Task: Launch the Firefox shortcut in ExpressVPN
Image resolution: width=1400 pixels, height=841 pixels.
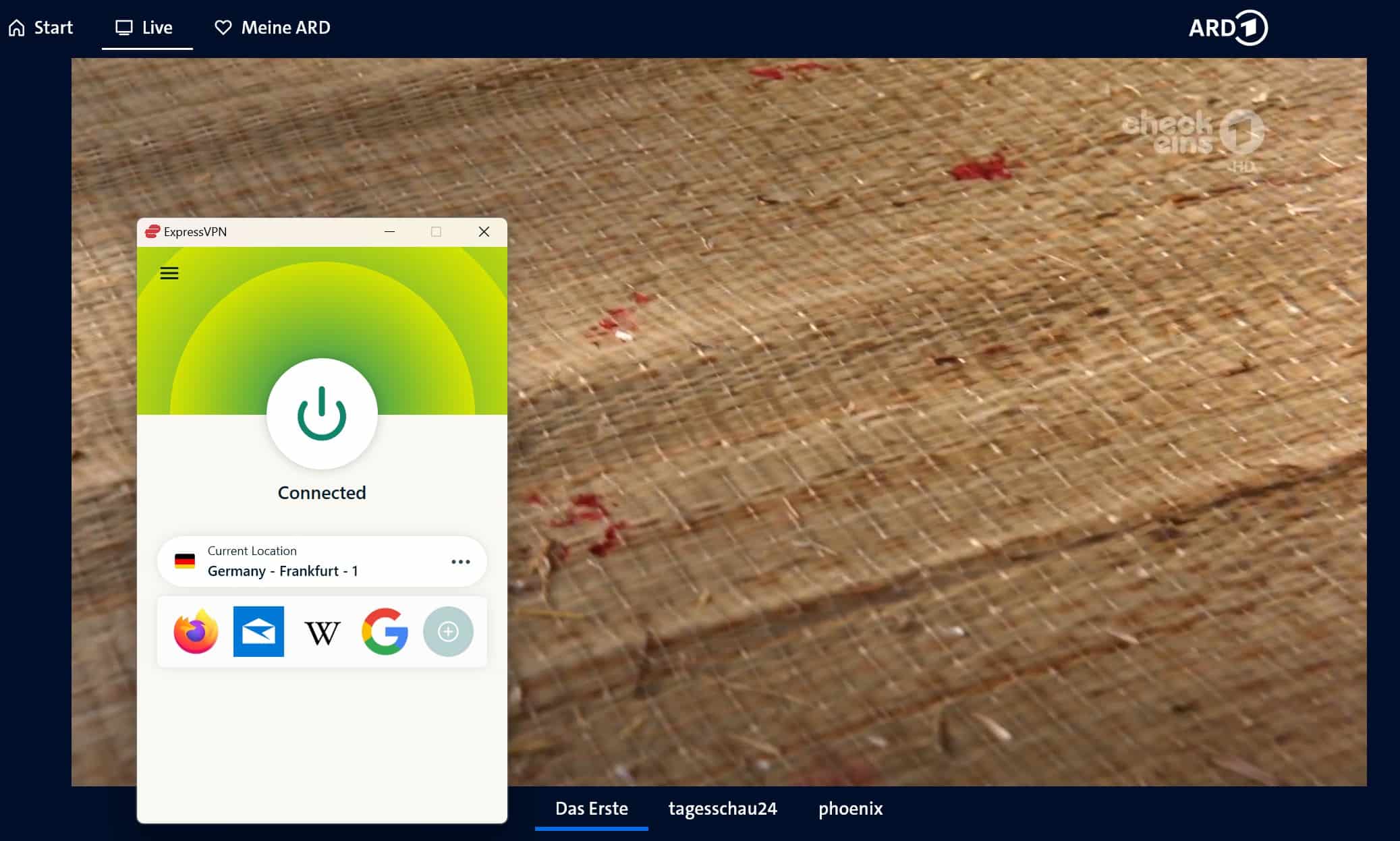Action: click(x=196, y=632)
